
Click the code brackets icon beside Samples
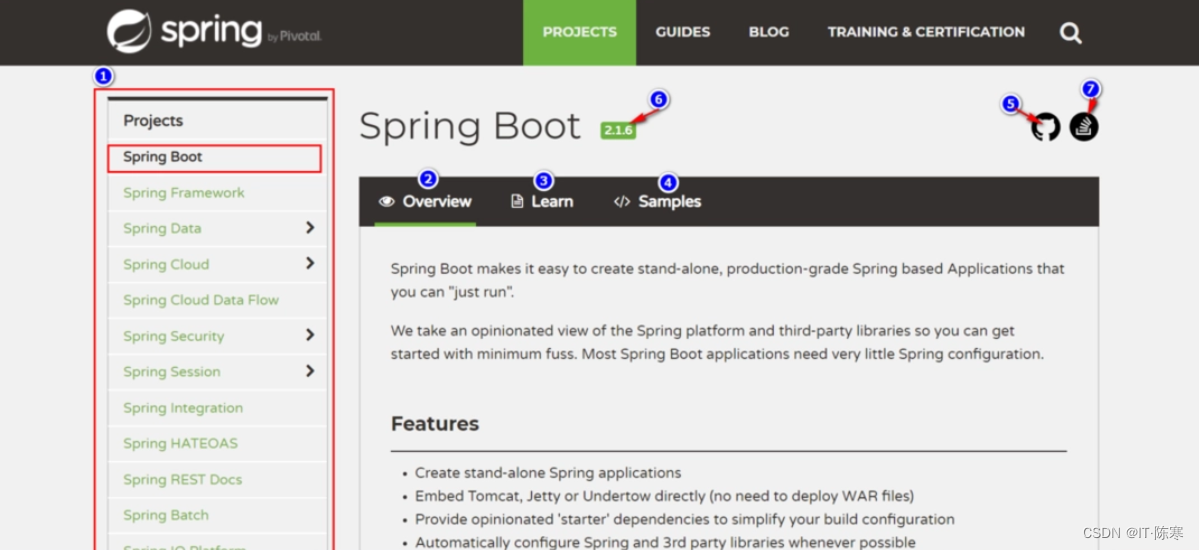[622, 202]
